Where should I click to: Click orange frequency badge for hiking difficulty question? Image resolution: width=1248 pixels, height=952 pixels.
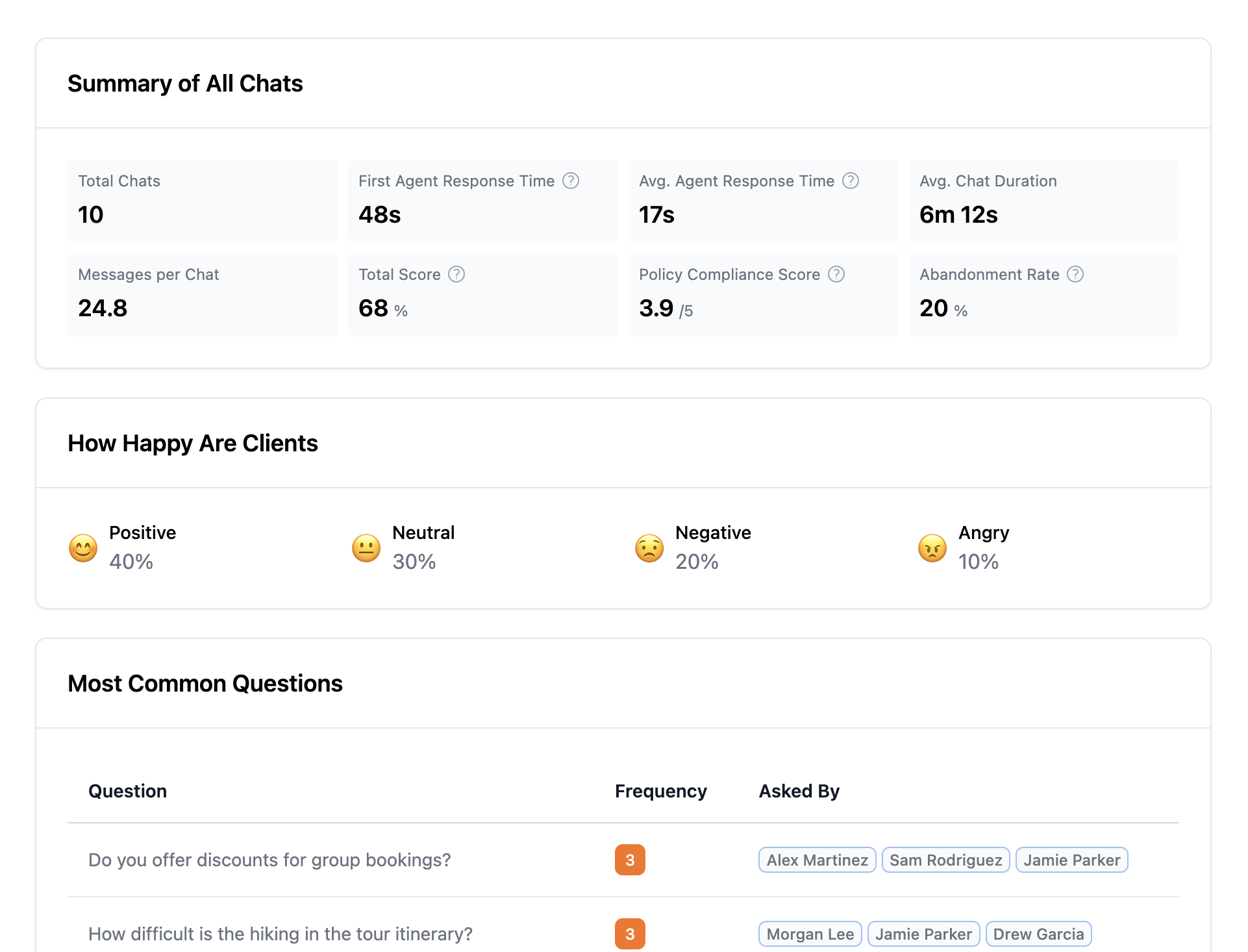point(630,934)
